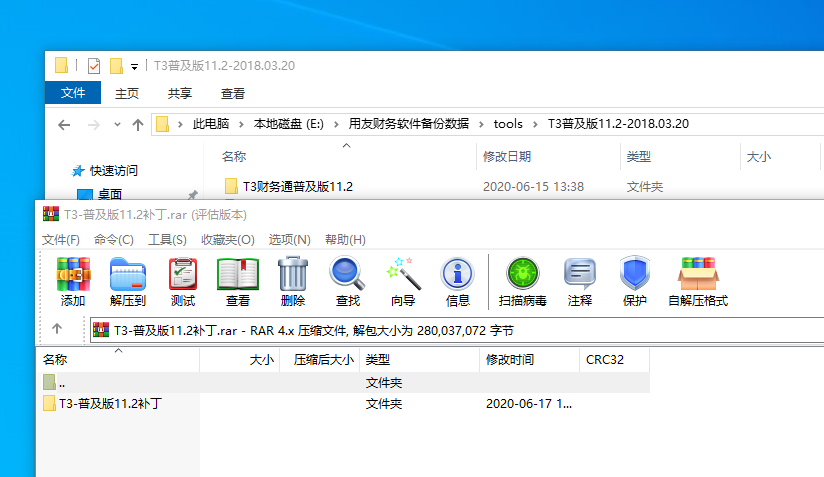The height and width of the screenshot is (477, 824).
Task: Sort archive list by CRC32 column
Action: pyautogui.click(x=614, y=359)
